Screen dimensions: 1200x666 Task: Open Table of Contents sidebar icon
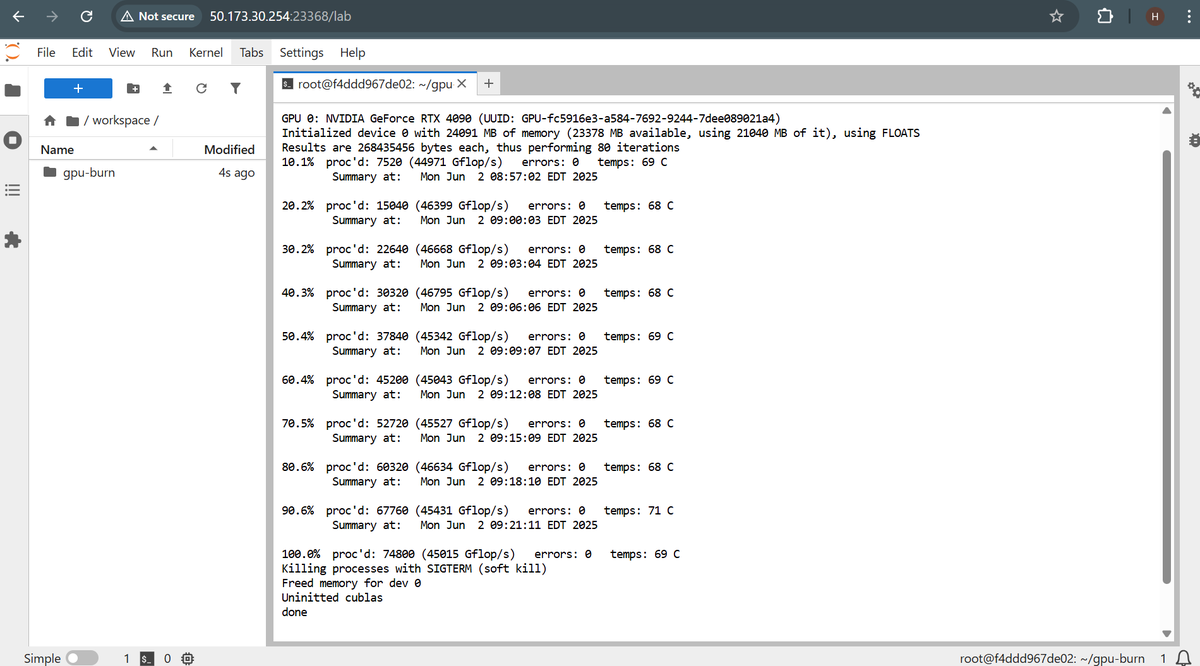pos(12,190)
